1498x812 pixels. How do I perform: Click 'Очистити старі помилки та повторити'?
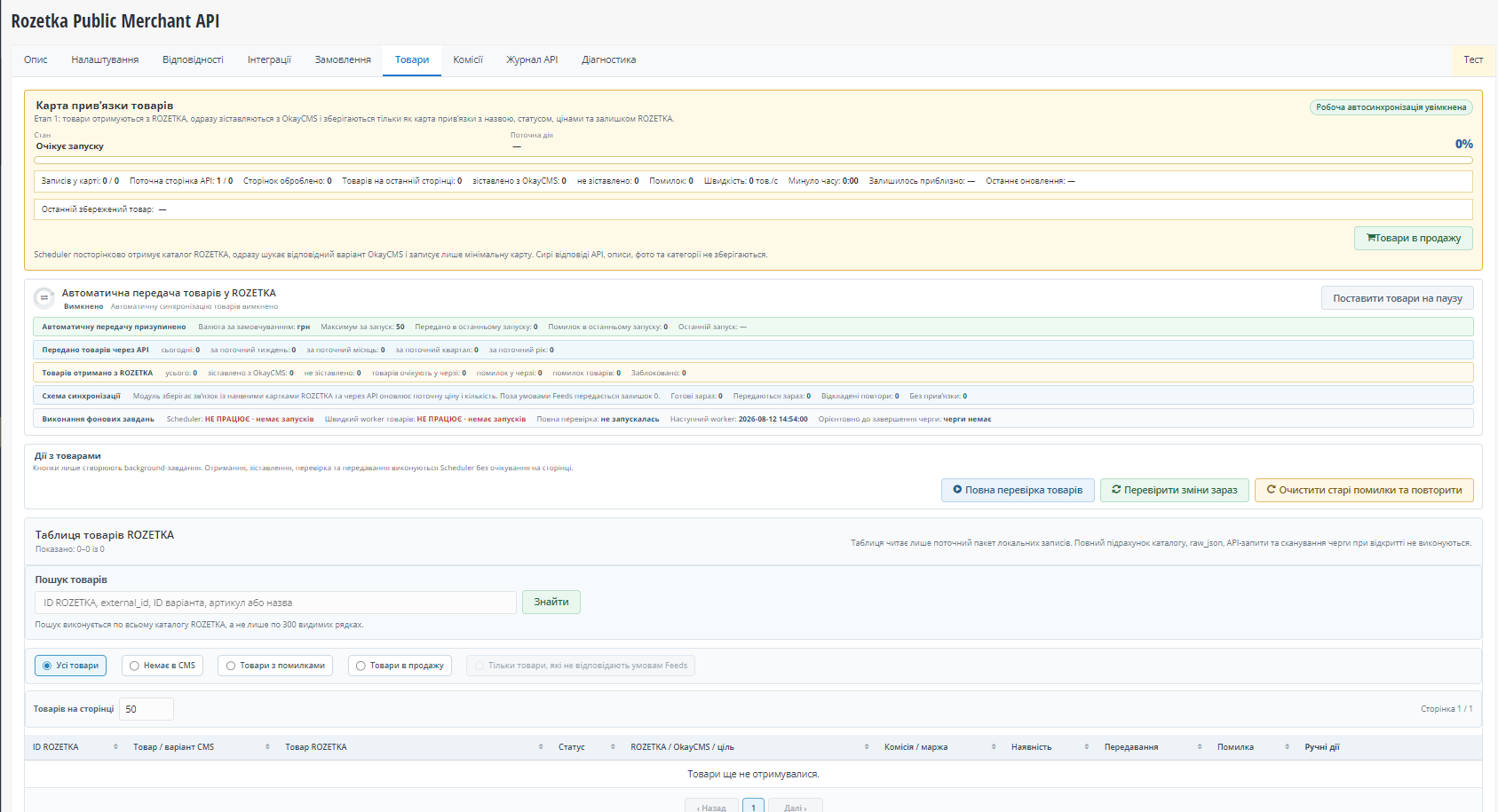point(1364,490)
